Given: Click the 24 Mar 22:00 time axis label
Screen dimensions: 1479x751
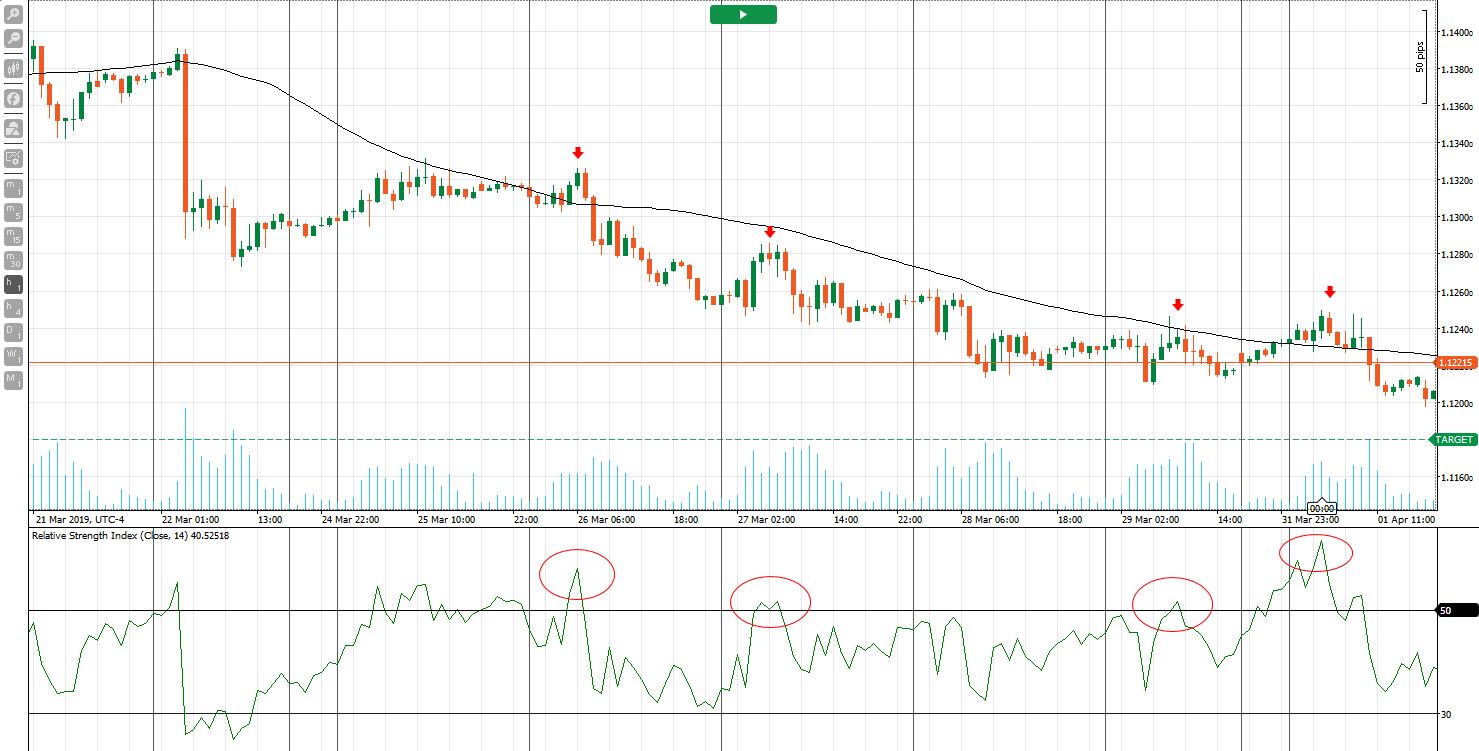Looking at the screenshot, I should coord(351,519).
